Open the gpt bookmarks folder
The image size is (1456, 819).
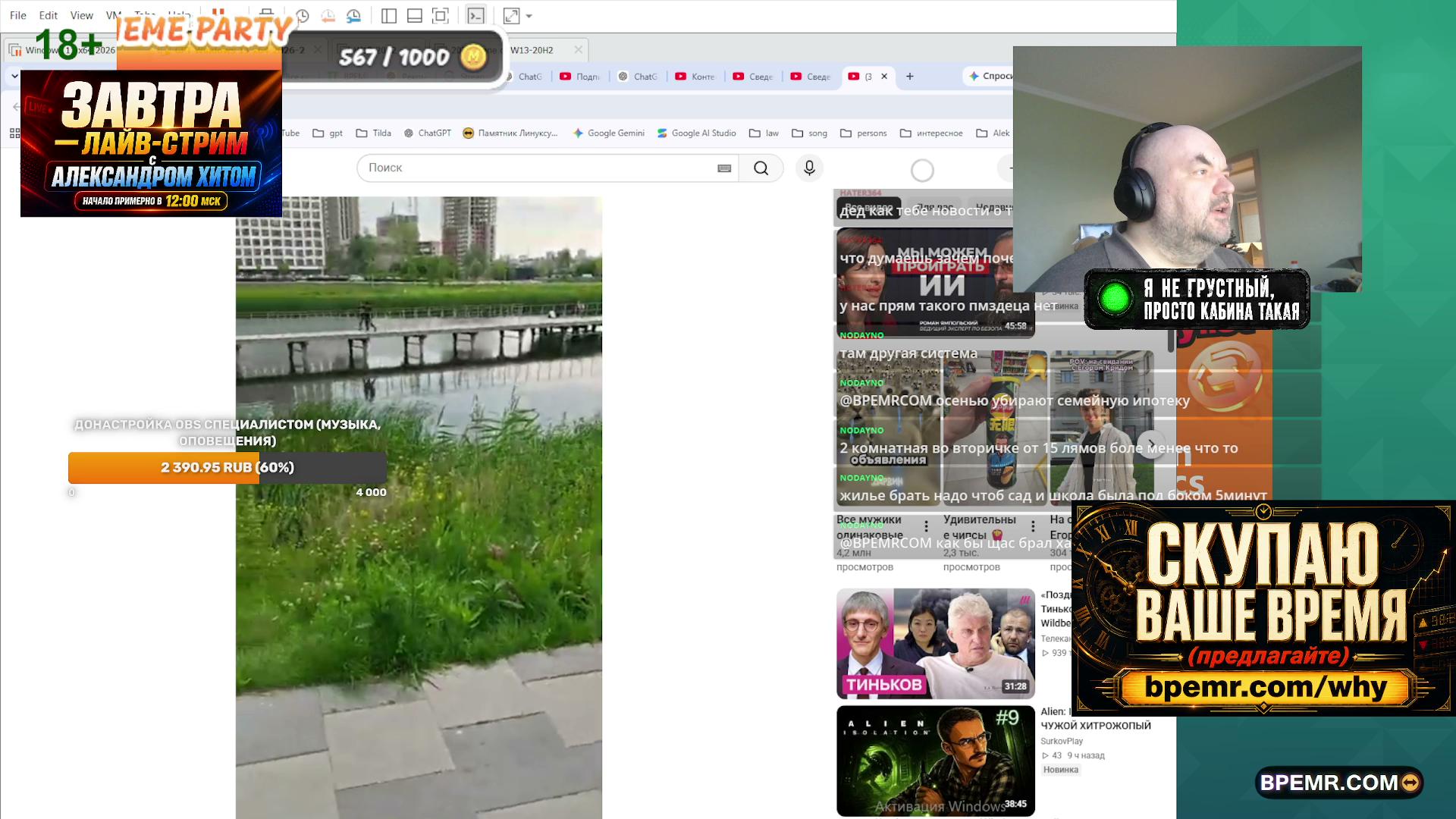328,133
